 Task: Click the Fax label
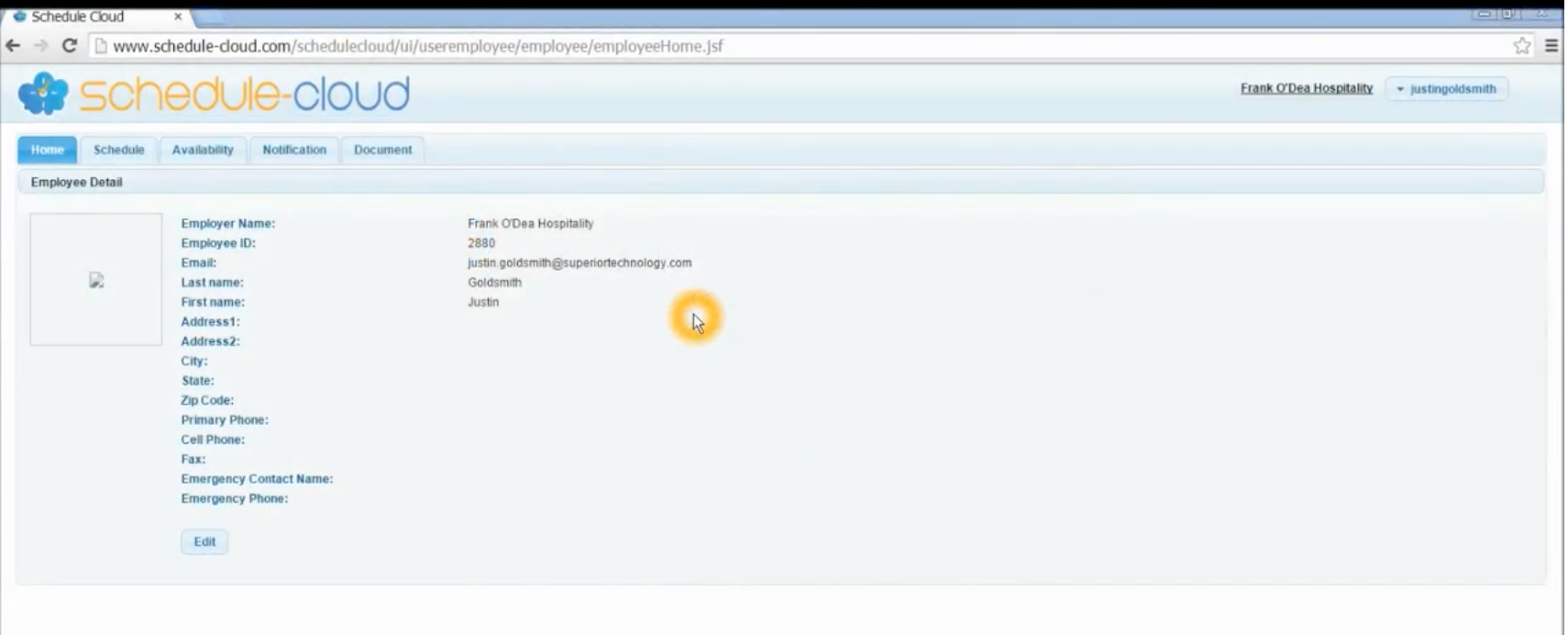[193, 460]
